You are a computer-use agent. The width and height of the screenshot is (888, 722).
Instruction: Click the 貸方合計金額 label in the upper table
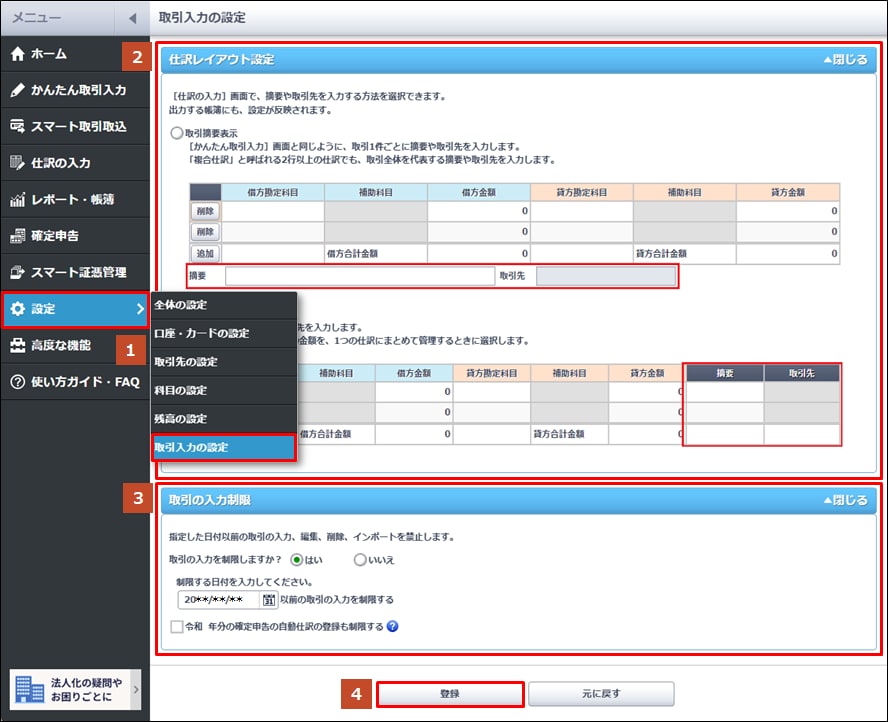click(661, 254)
